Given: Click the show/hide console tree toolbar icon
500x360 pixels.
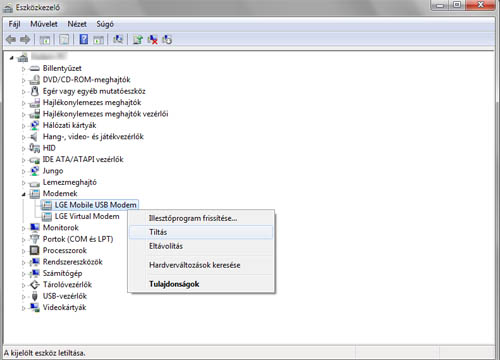Looking at the screenshot, I should point(45,40).
